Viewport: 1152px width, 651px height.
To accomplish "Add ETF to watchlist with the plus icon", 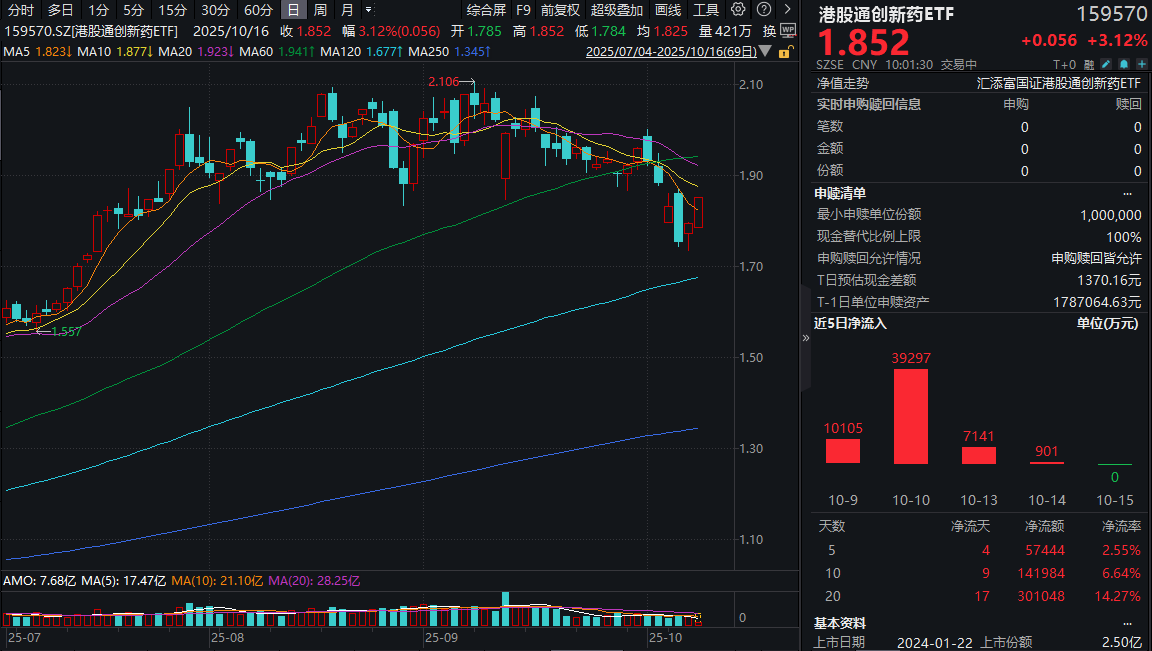I will click(1142, 64).
